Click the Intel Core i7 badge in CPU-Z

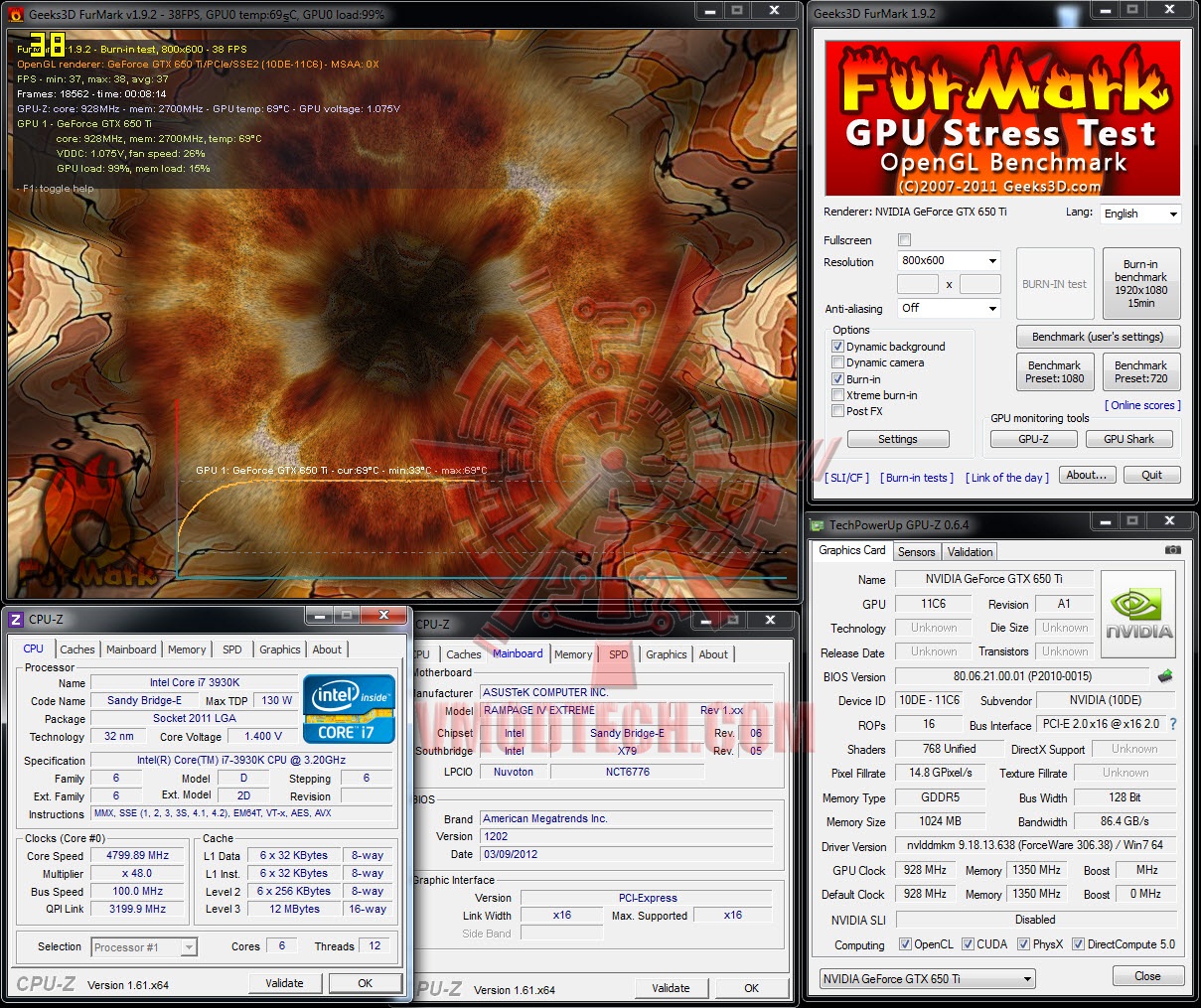click(x=347, y=709)
